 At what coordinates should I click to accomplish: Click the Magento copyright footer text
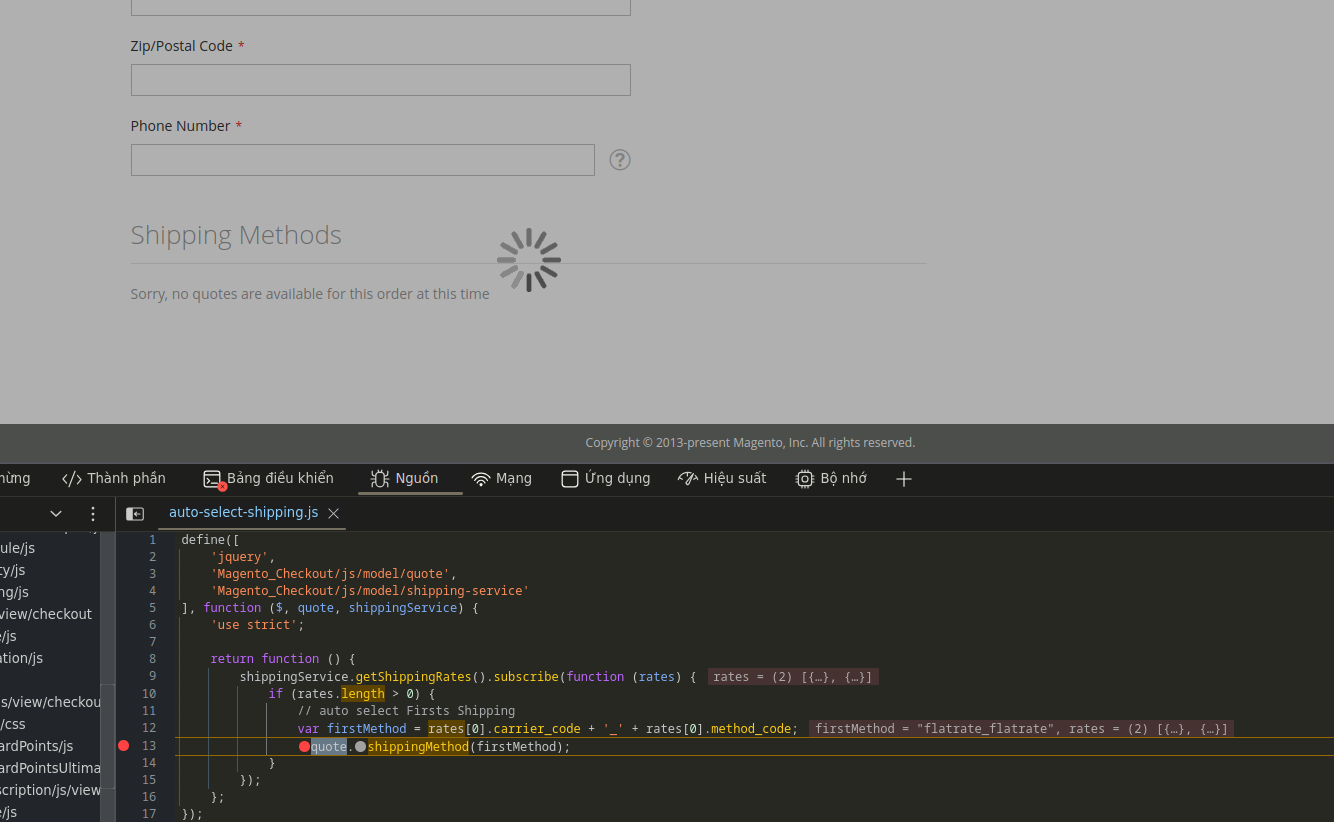(750, 442)
